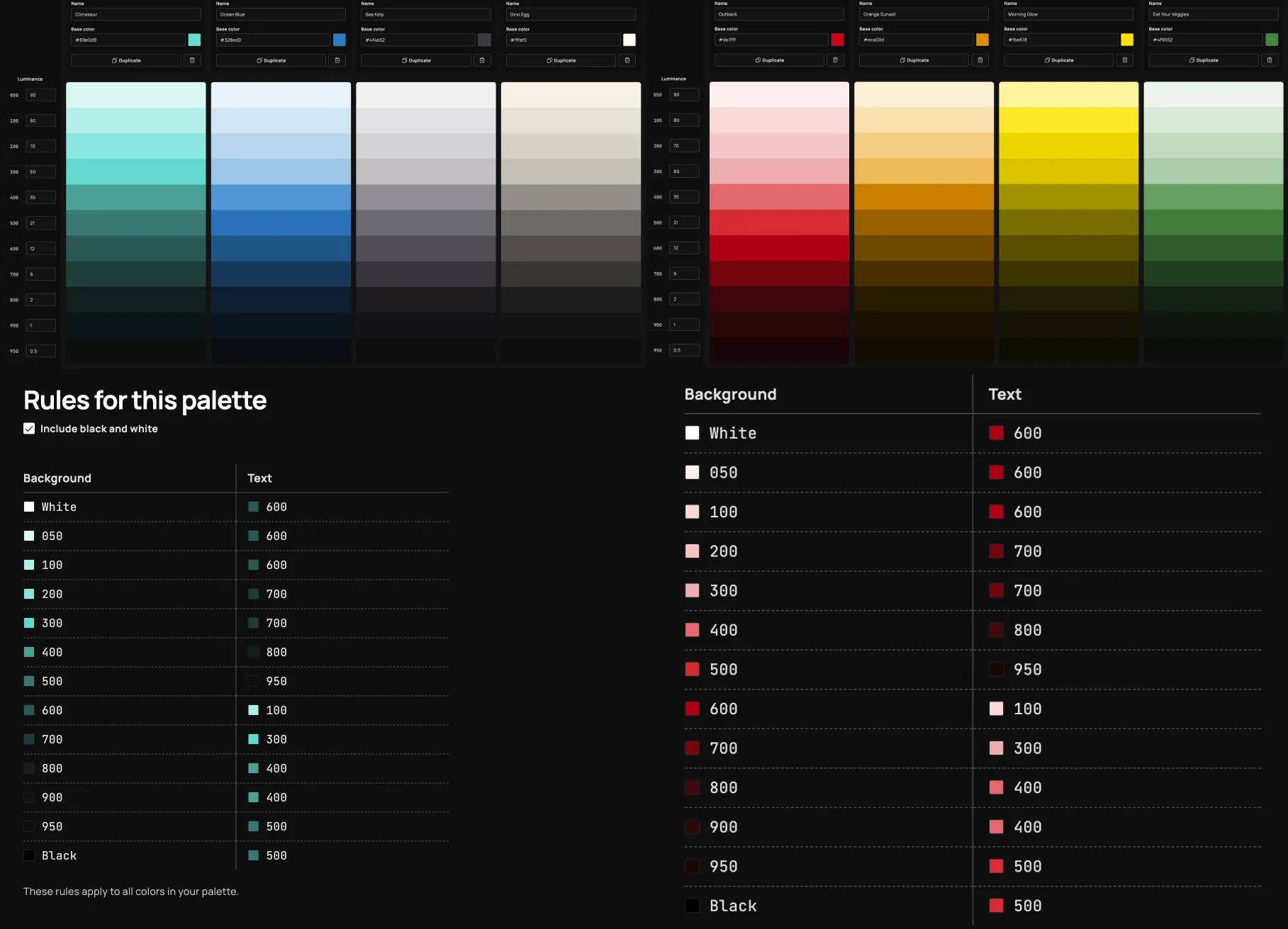Focus the #328ed0 base color hex field
The image size is (1288, 929).
(x=273, y=40)
